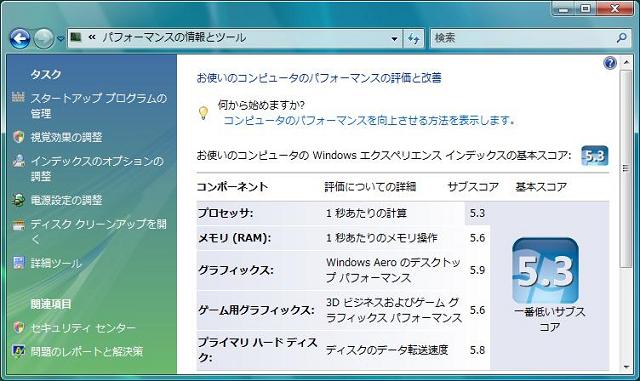Click the shield icon beside 視覚効果の調整
This screenshot has width=640, height=381.
coord(18,137)
